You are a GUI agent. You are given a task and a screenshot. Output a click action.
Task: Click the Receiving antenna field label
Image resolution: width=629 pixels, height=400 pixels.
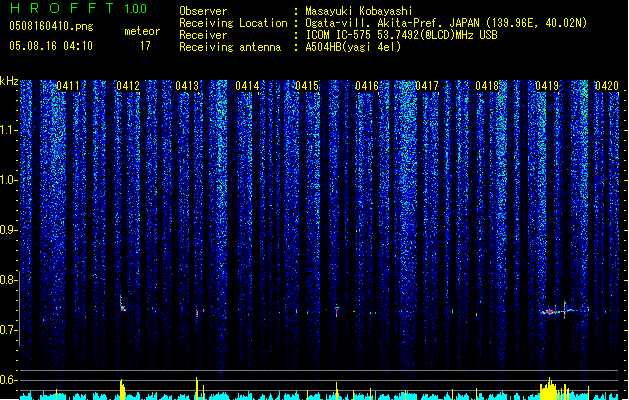[230, 47]
